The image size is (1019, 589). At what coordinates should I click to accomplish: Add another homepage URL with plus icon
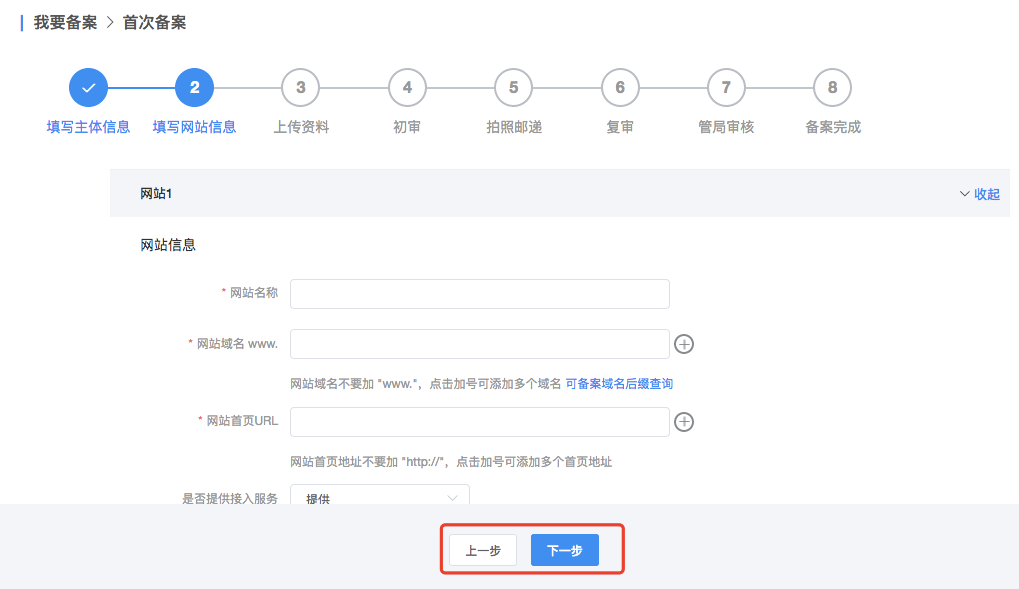684,422
